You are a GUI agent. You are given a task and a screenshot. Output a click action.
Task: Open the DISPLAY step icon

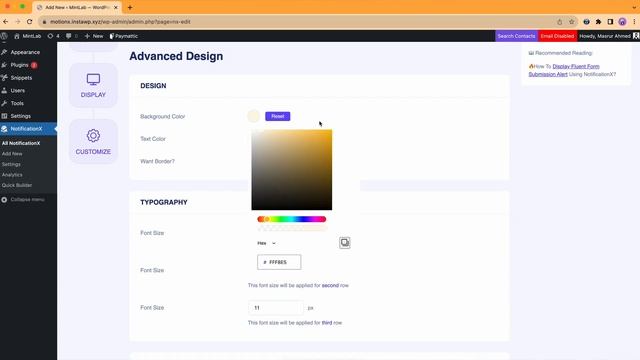click(x=93, y=85)
